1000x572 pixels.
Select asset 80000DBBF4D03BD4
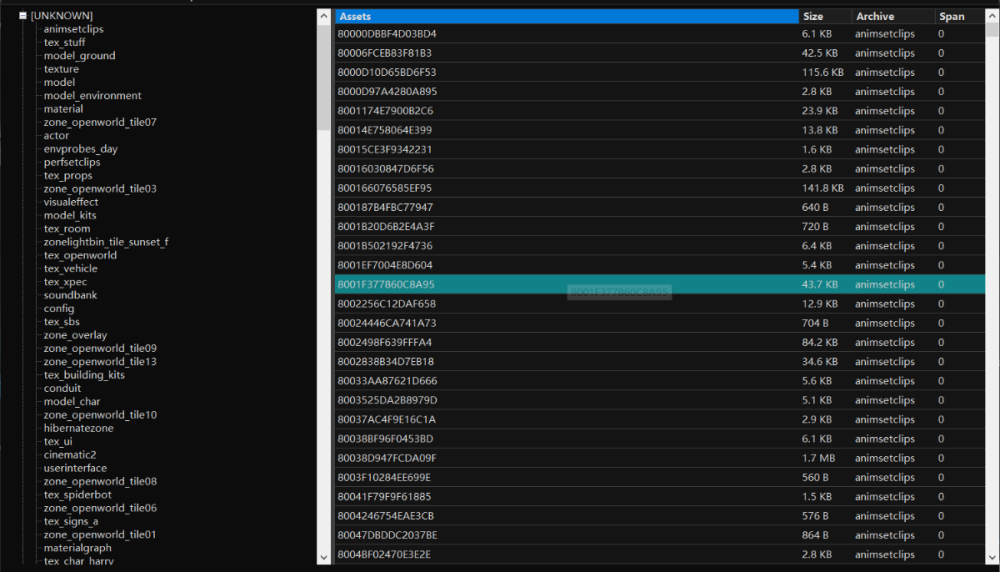(x=660, y=34)
